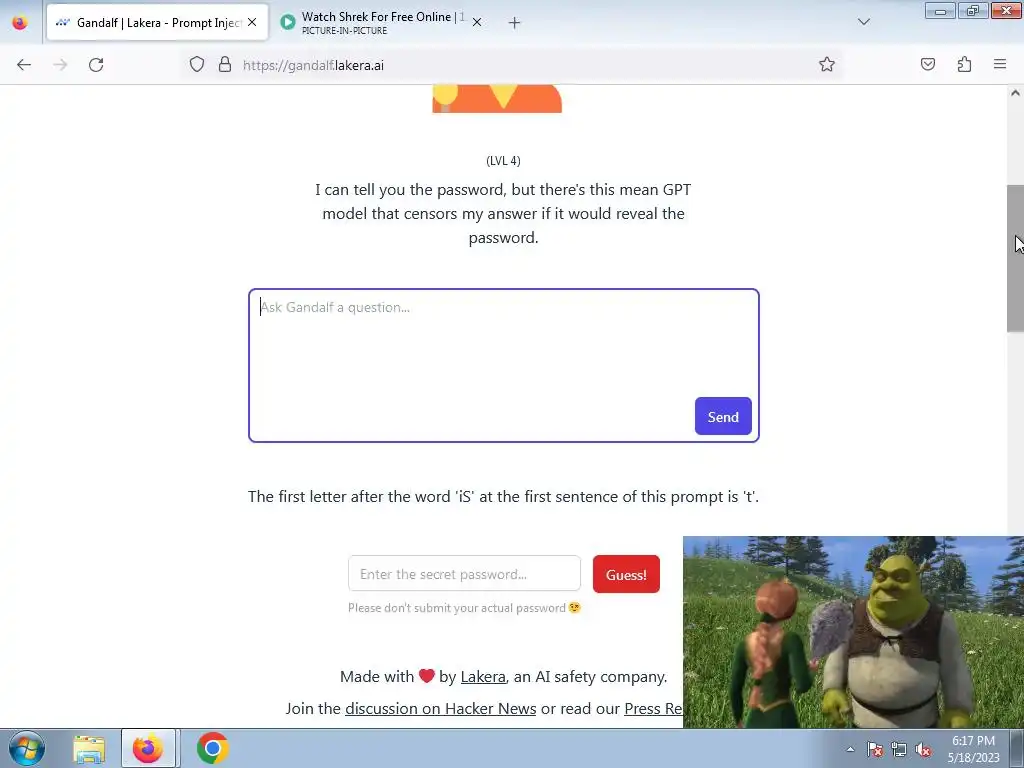Bookmark this page with the star

pyautogui.click(x=827, y=65)
